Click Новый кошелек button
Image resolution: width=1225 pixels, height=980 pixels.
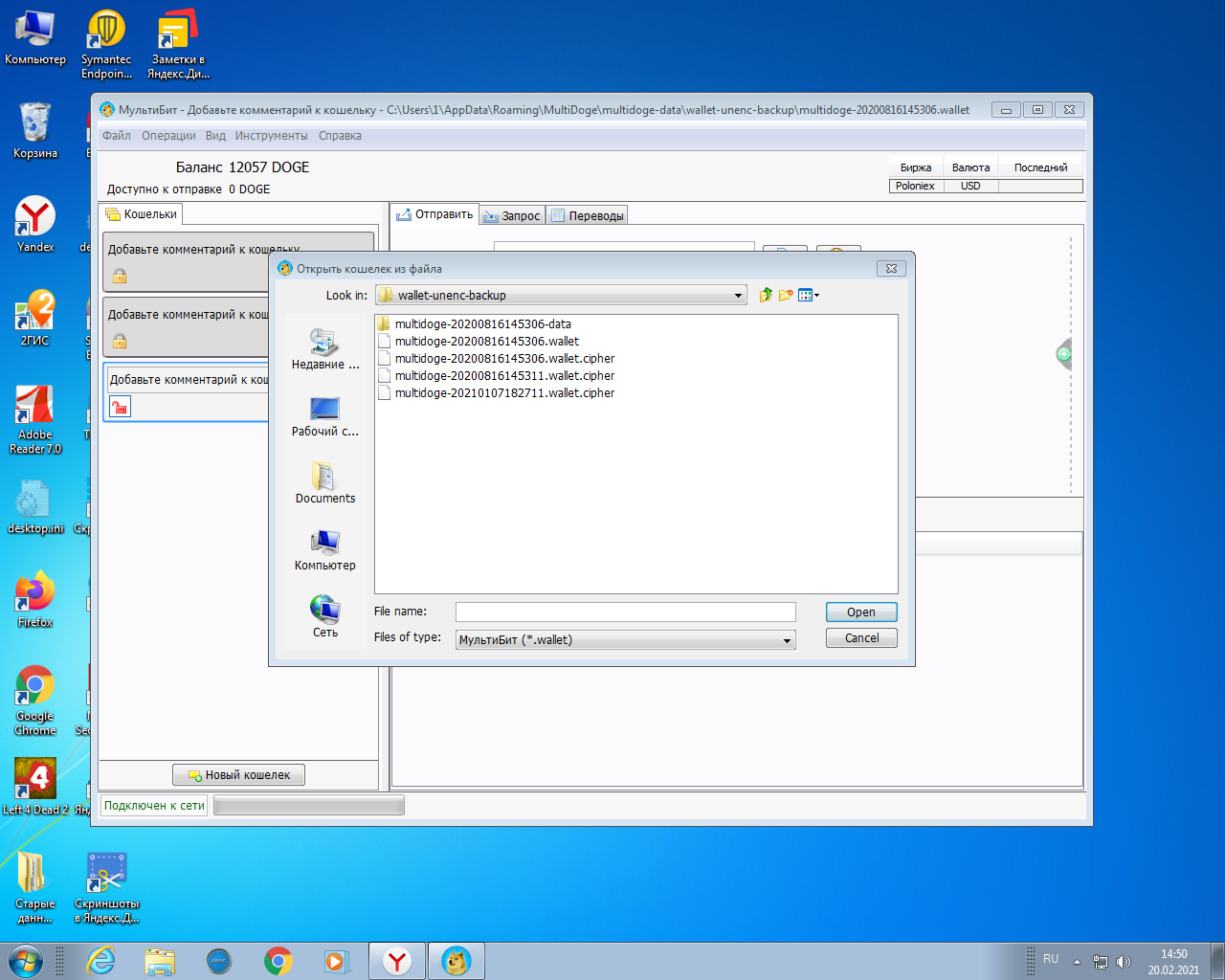pos(238,775)
